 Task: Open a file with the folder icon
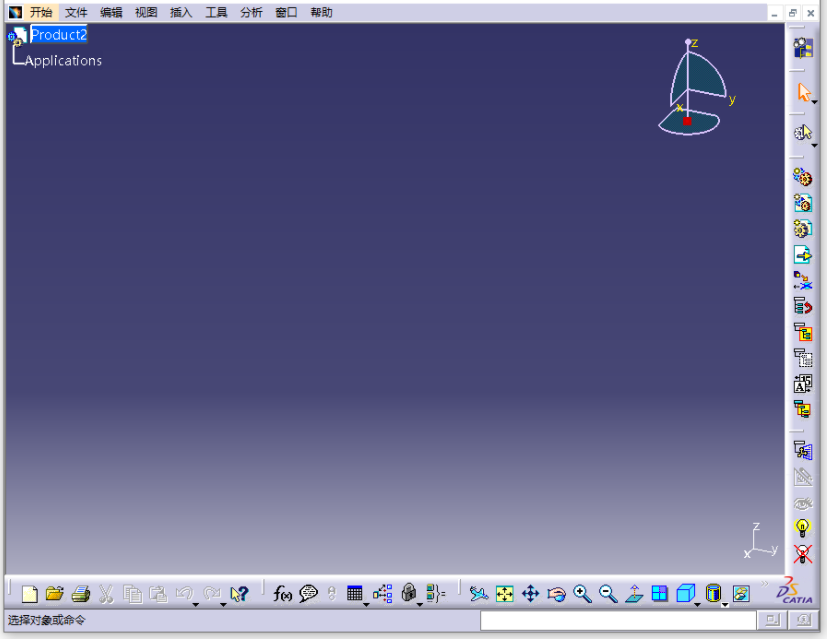click(54, 594)
